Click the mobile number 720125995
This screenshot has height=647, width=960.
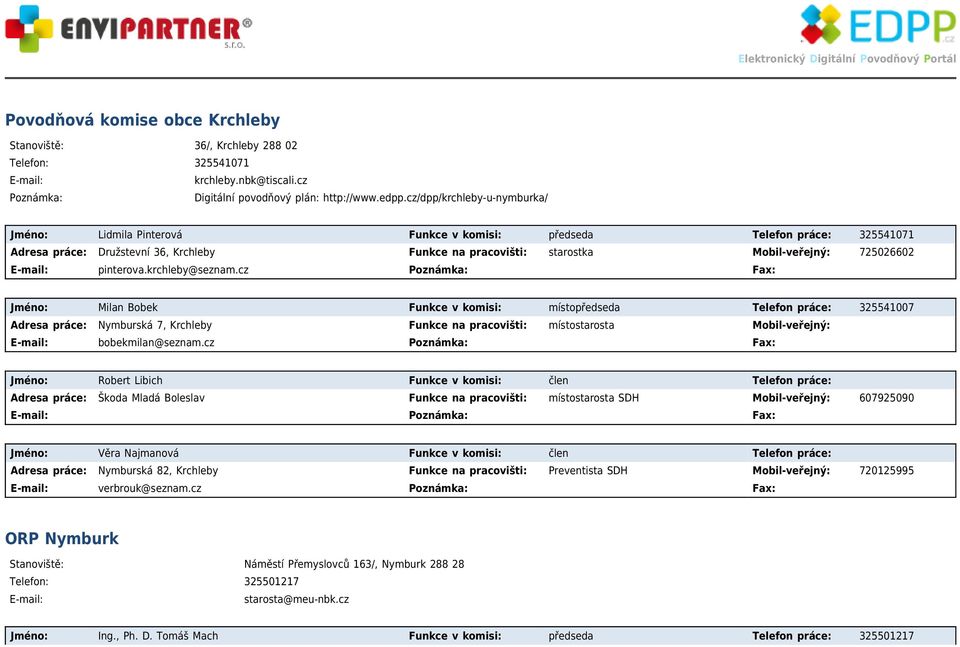click(886, 471)
